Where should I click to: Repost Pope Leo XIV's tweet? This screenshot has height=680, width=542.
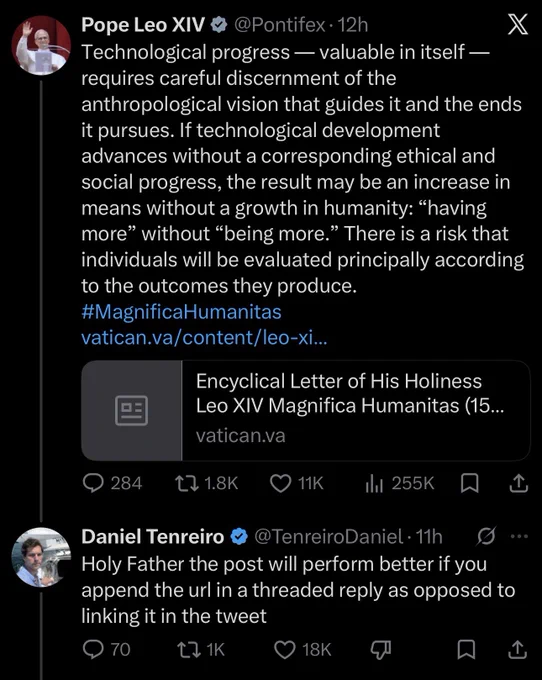pyautogui.click(x=206, y=483)
